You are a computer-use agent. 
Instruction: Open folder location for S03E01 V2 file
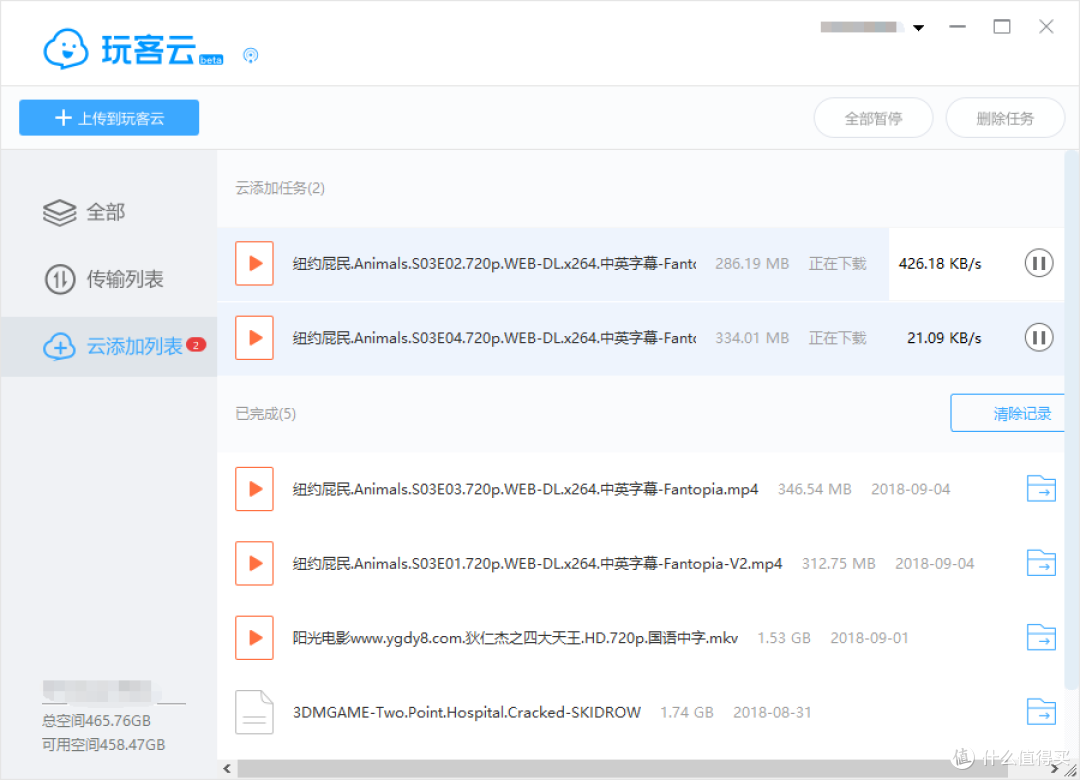pos(1041,564)
